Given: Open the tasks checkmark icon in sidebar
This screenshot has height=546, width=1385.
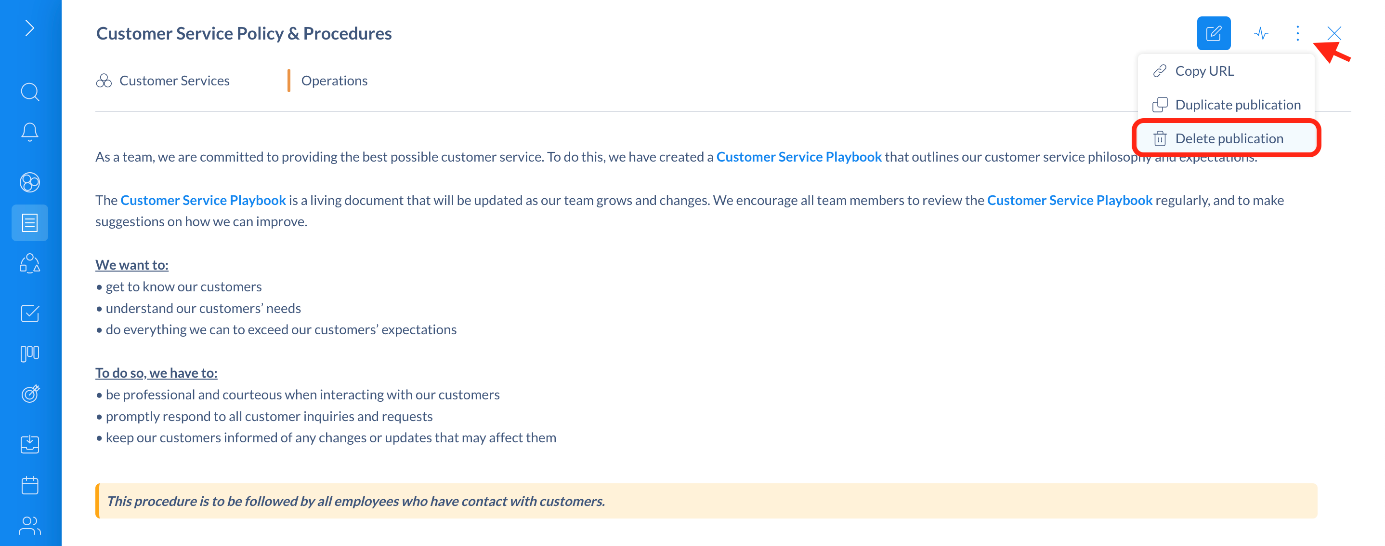Looking at the screenshot, I should click(x=30, y=314).
